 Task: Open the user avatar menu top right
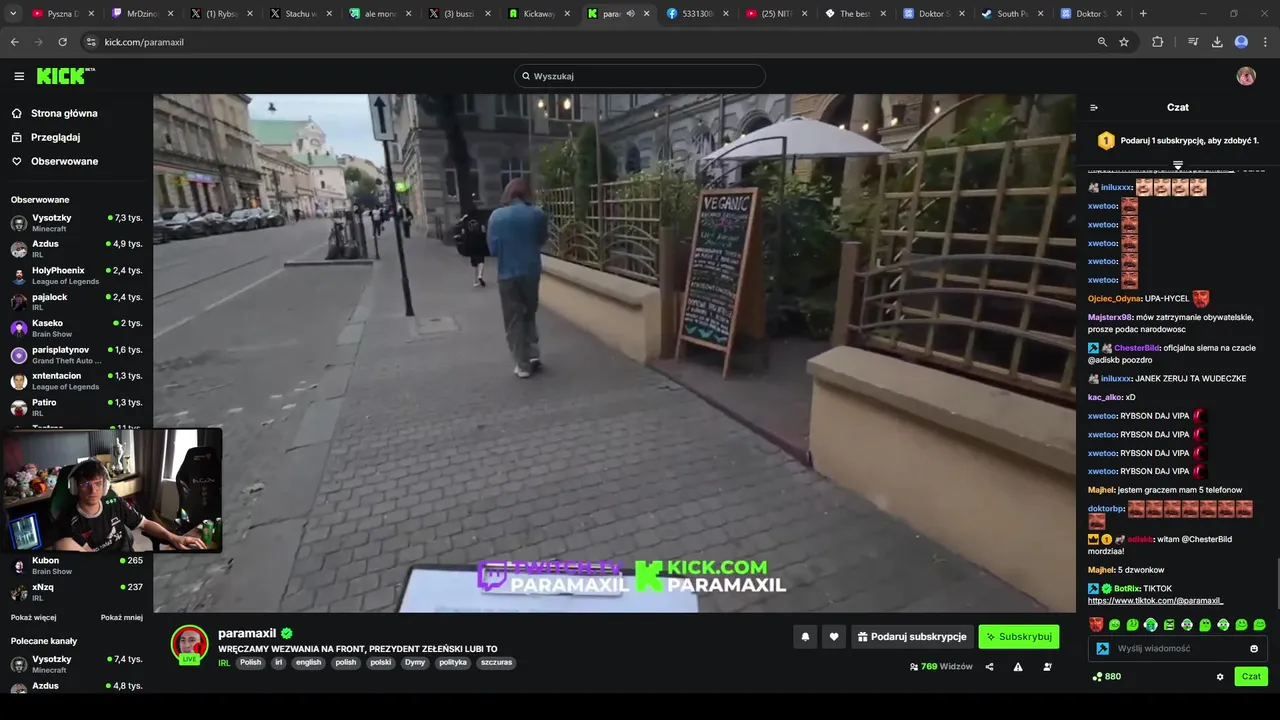[1246, 76]
